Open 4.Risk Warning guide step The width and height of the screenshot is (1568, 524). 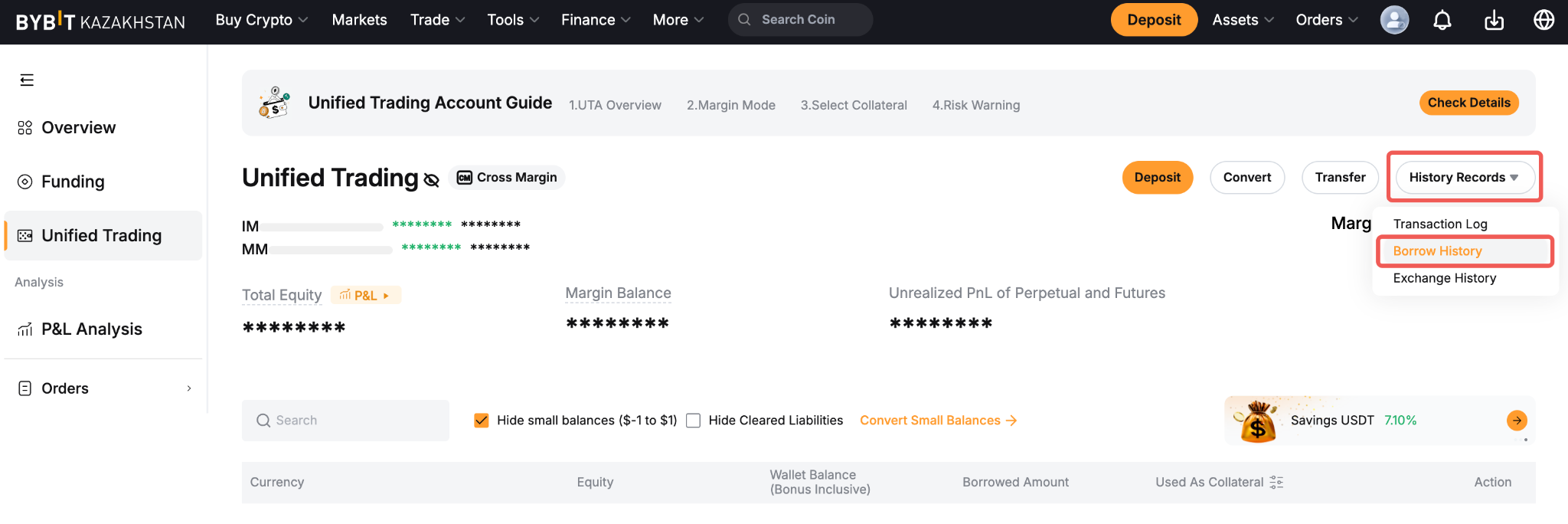(x=976, y=105)
